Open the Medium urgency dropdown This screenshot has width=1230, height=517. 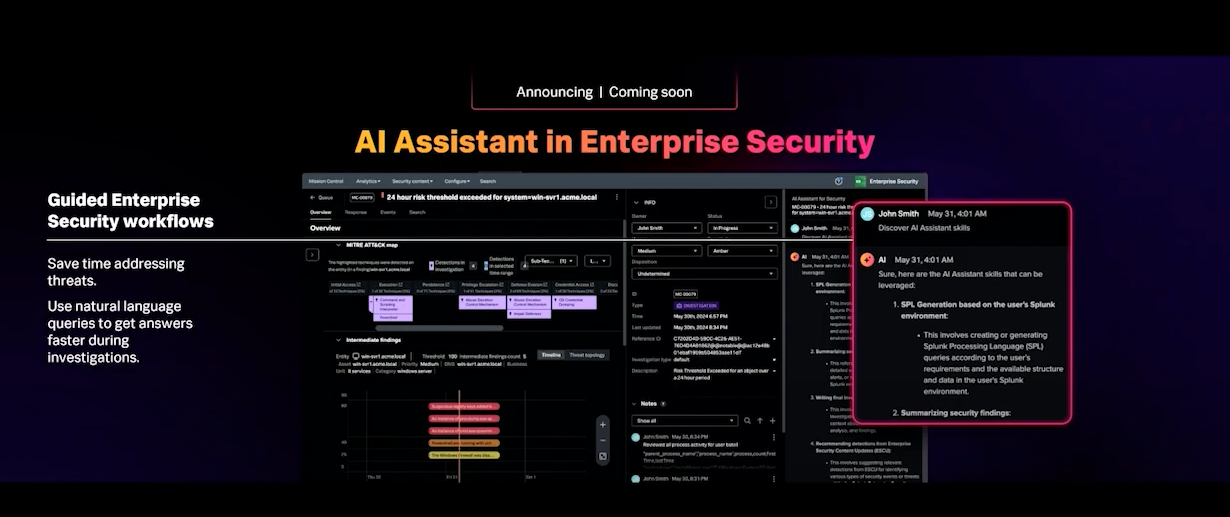point(667,251)
